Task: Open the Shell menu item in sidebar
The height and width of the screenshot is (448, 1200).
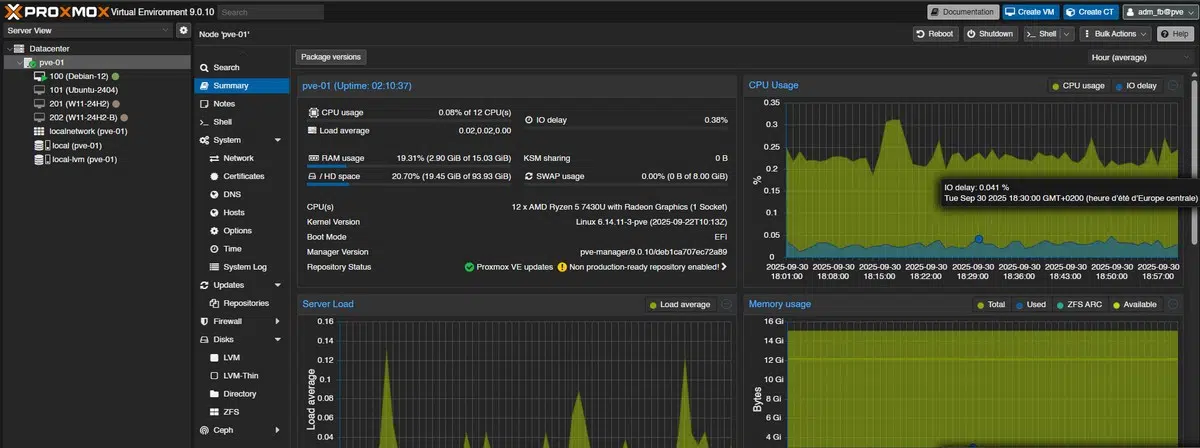Action: click(x=222, y=122)
